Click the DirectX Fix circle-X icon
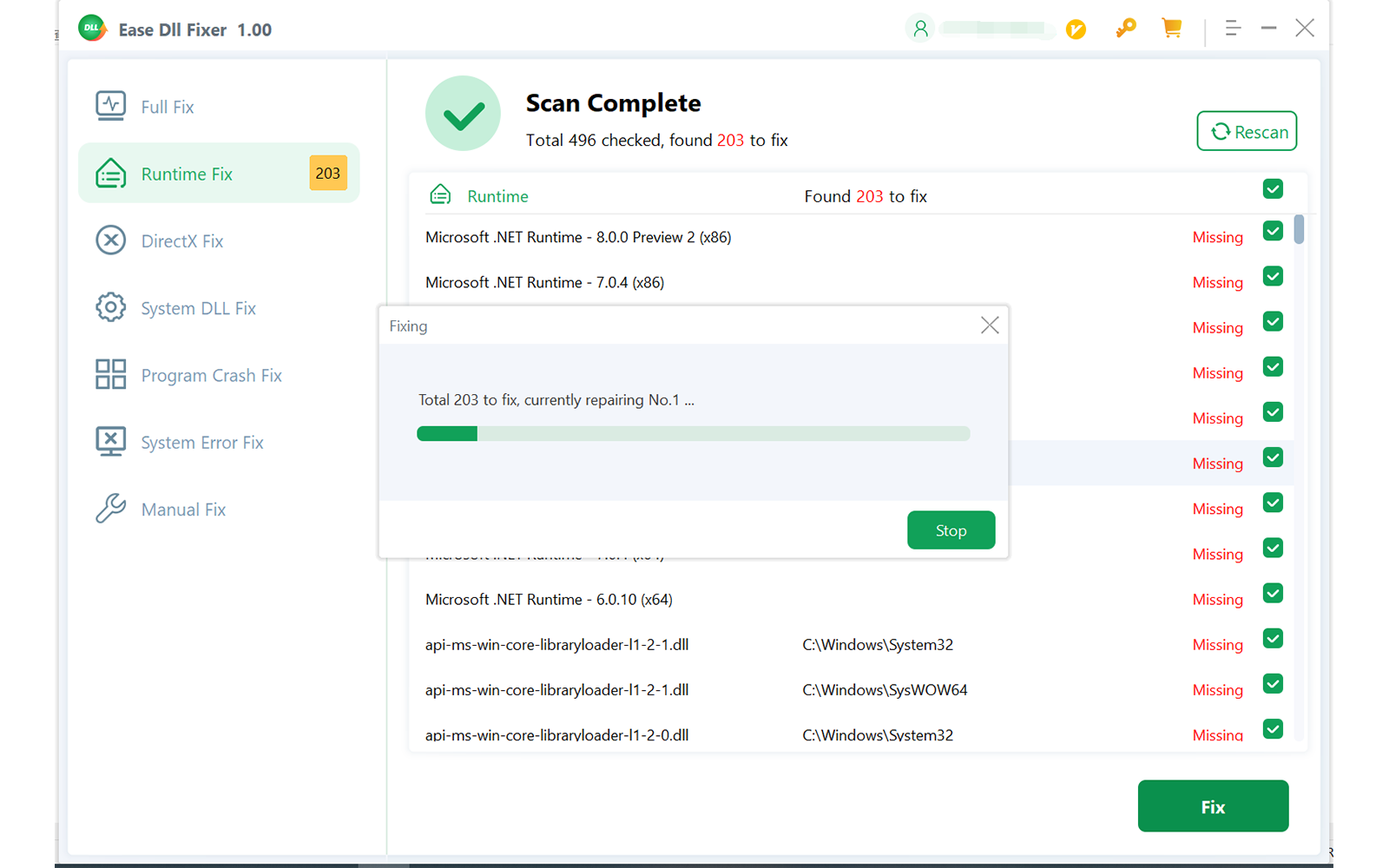 (x=110, y=240)
